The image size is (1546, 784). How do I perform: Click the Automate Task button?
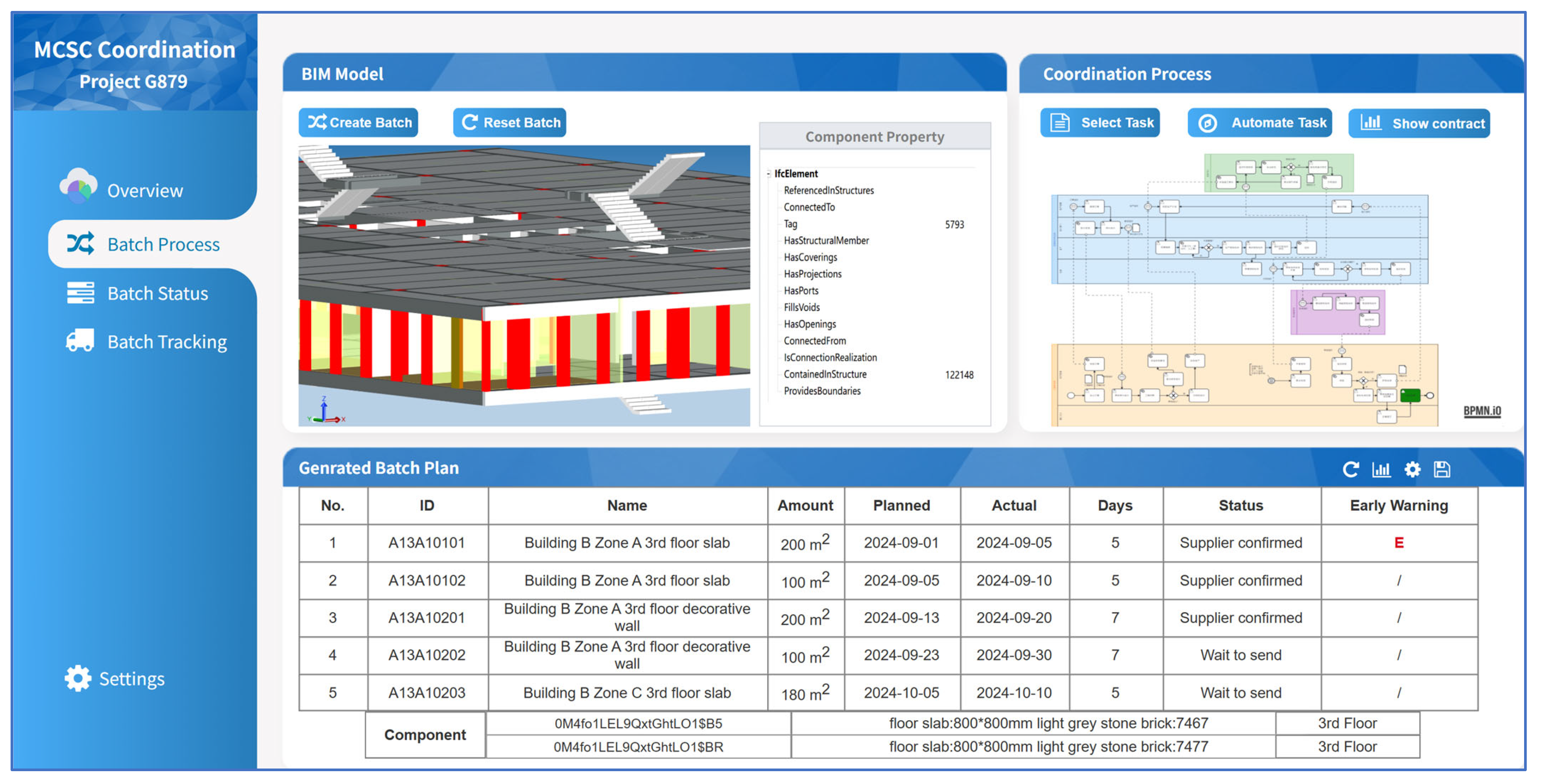(x=1259, y=123)
